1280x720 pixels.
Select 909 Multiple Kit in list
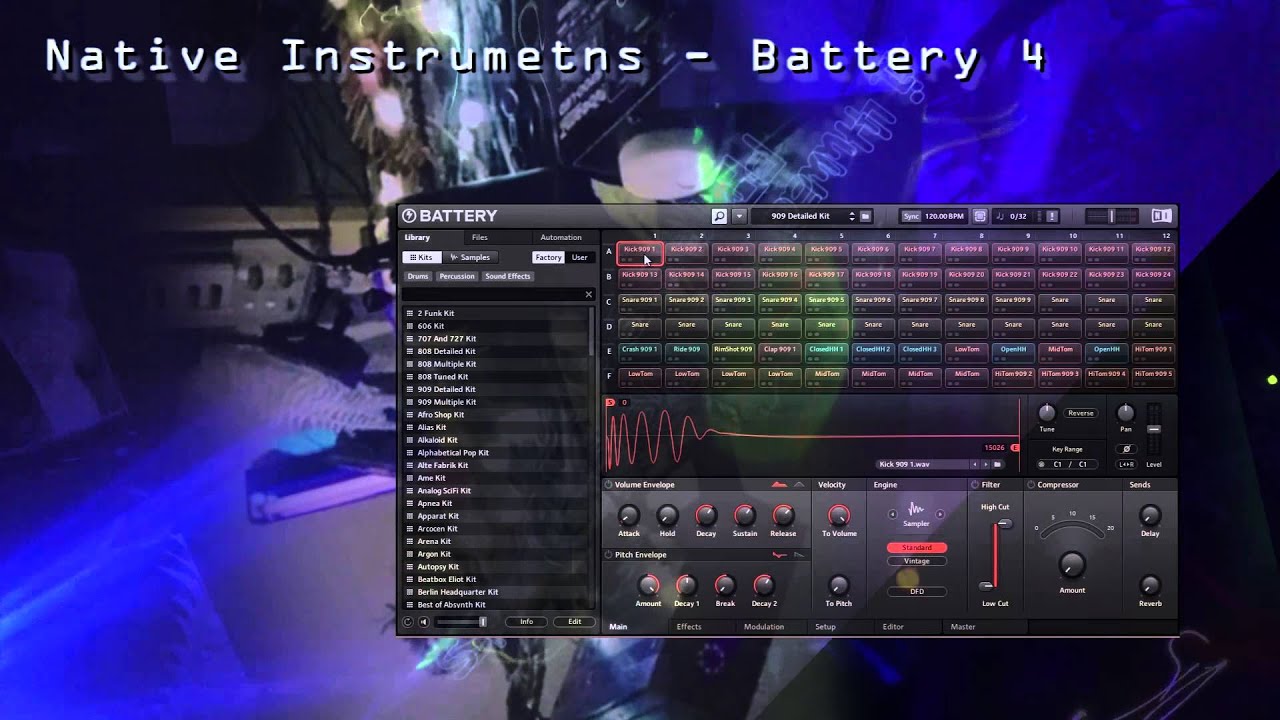(496, 402)
